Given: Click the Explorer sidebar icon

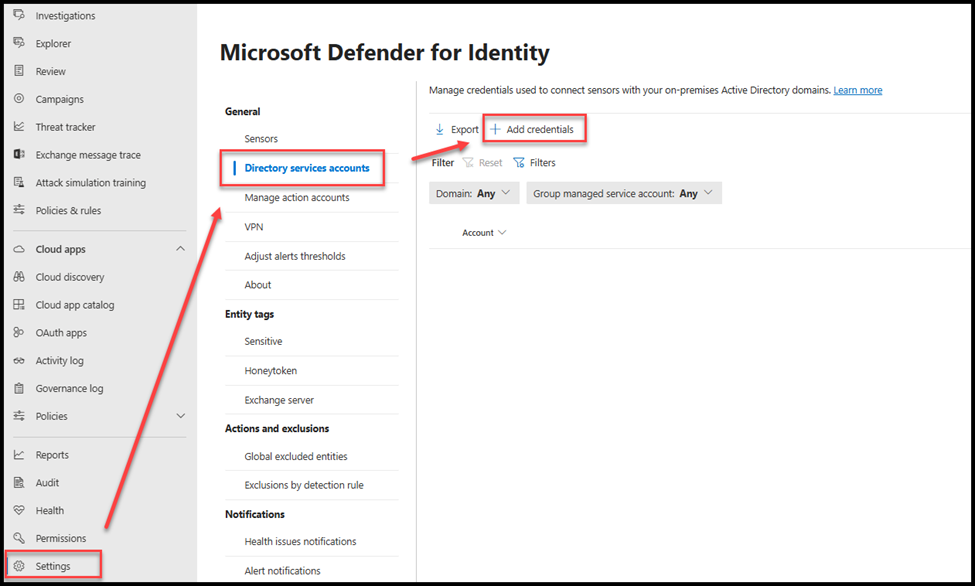Looking at the screenshot, I should [x=19, y=43].
